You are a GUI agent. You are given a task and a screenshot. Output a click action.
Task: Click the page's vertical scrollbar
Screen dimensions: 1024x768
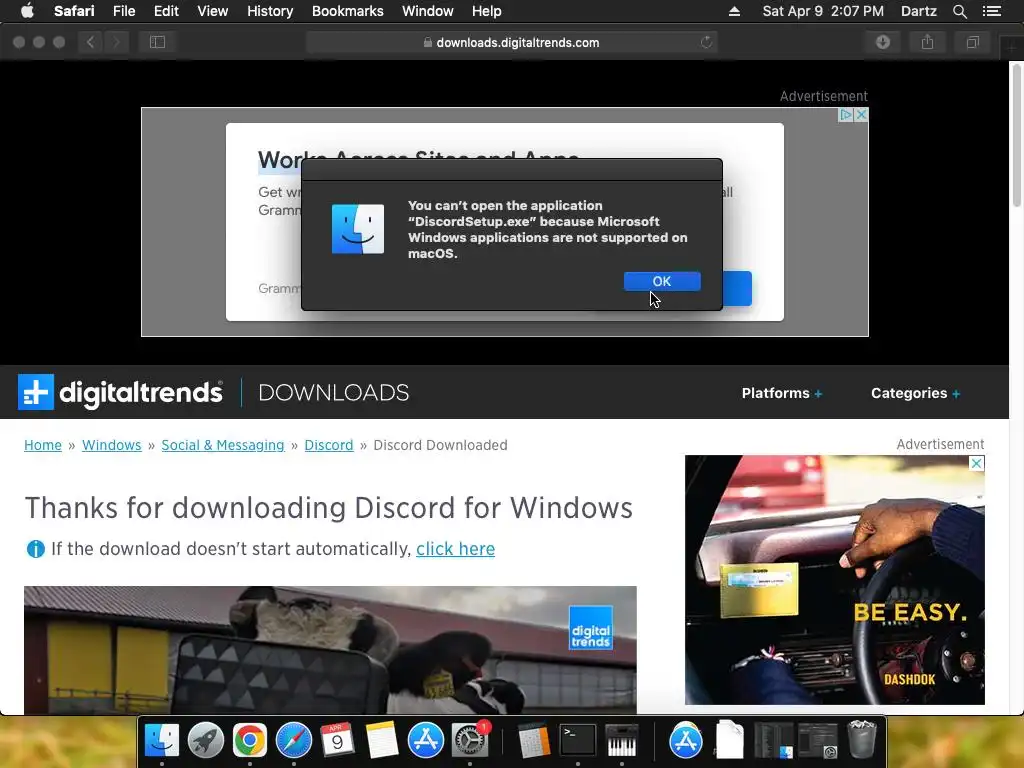[1016, 136]
